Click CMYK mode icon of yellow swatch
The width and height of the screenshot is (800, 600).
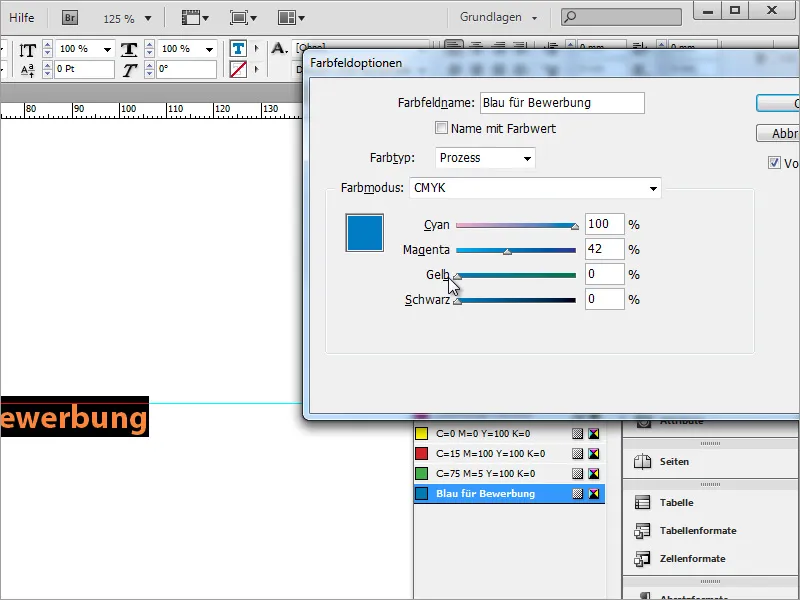[593, 434]
